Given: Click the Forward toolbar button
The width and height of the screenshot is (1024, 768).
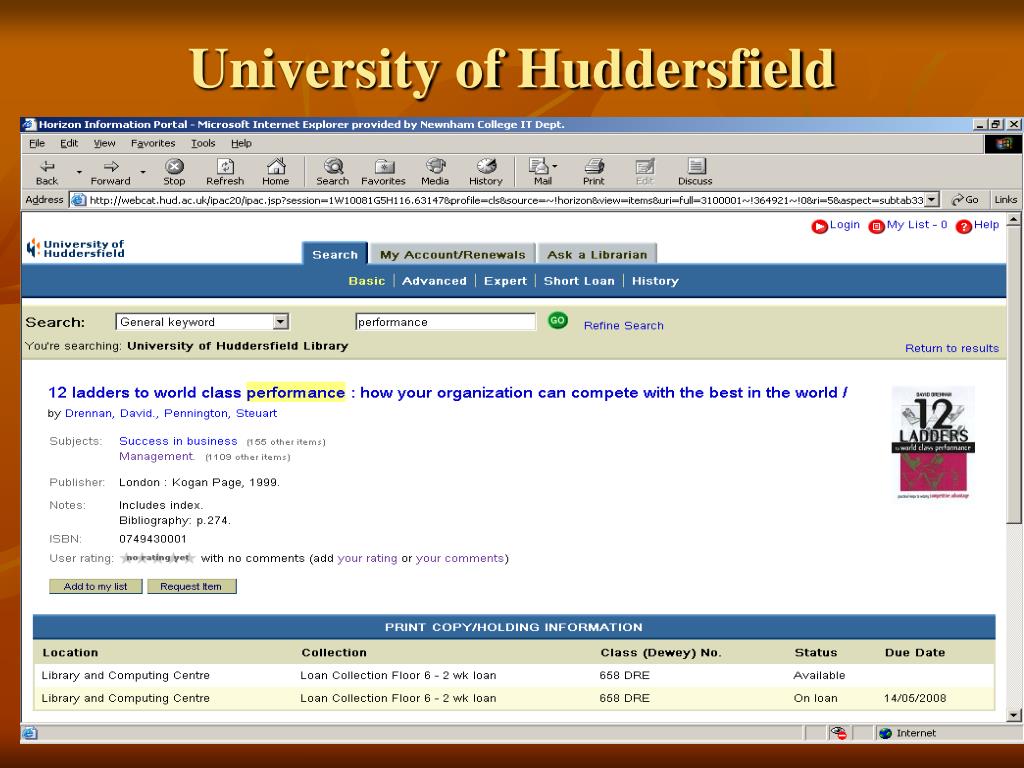Looking at the screenshot, I should [x=110, y=172].
